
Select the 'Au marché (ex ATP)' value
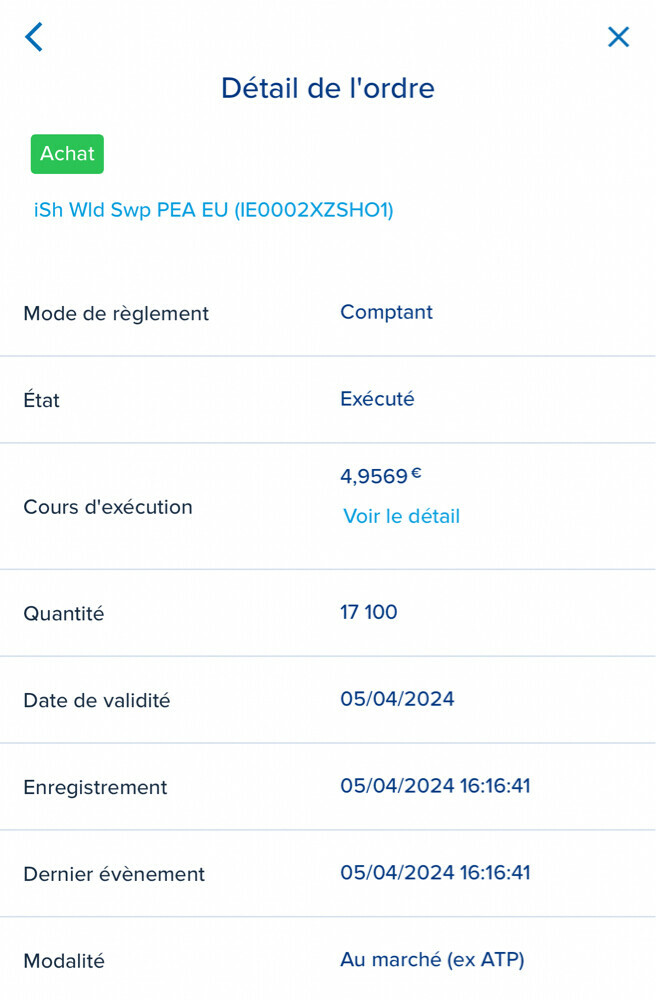click(432, 960)
